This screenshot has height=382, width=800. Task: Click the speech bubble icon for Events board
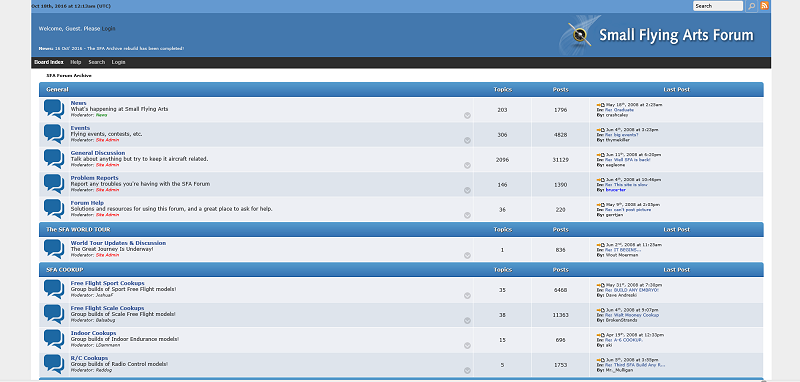click(x=54, y=134)
